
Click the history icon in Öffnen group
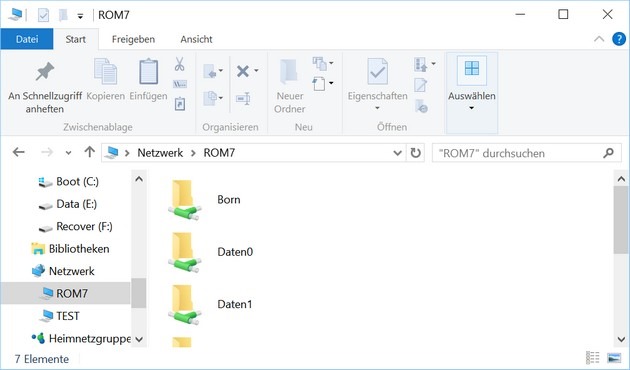click(x=421, y=106)
